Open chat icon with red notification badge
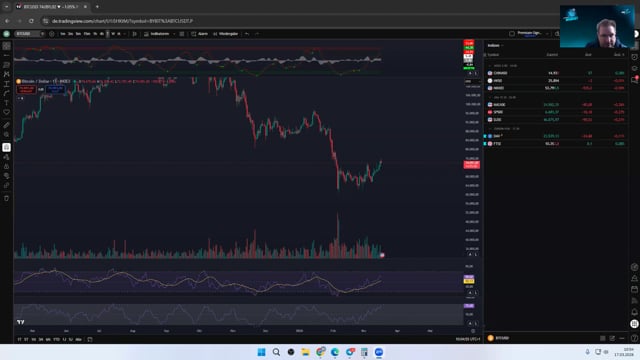 click(x=634, y=80)
